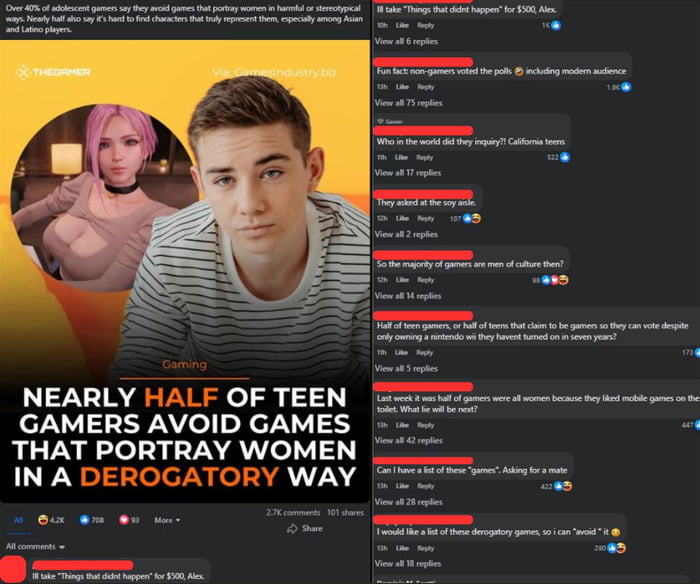Click reaction icons on 'men of culture' comment
Viewport: 700px width, 584px height.
554,280
